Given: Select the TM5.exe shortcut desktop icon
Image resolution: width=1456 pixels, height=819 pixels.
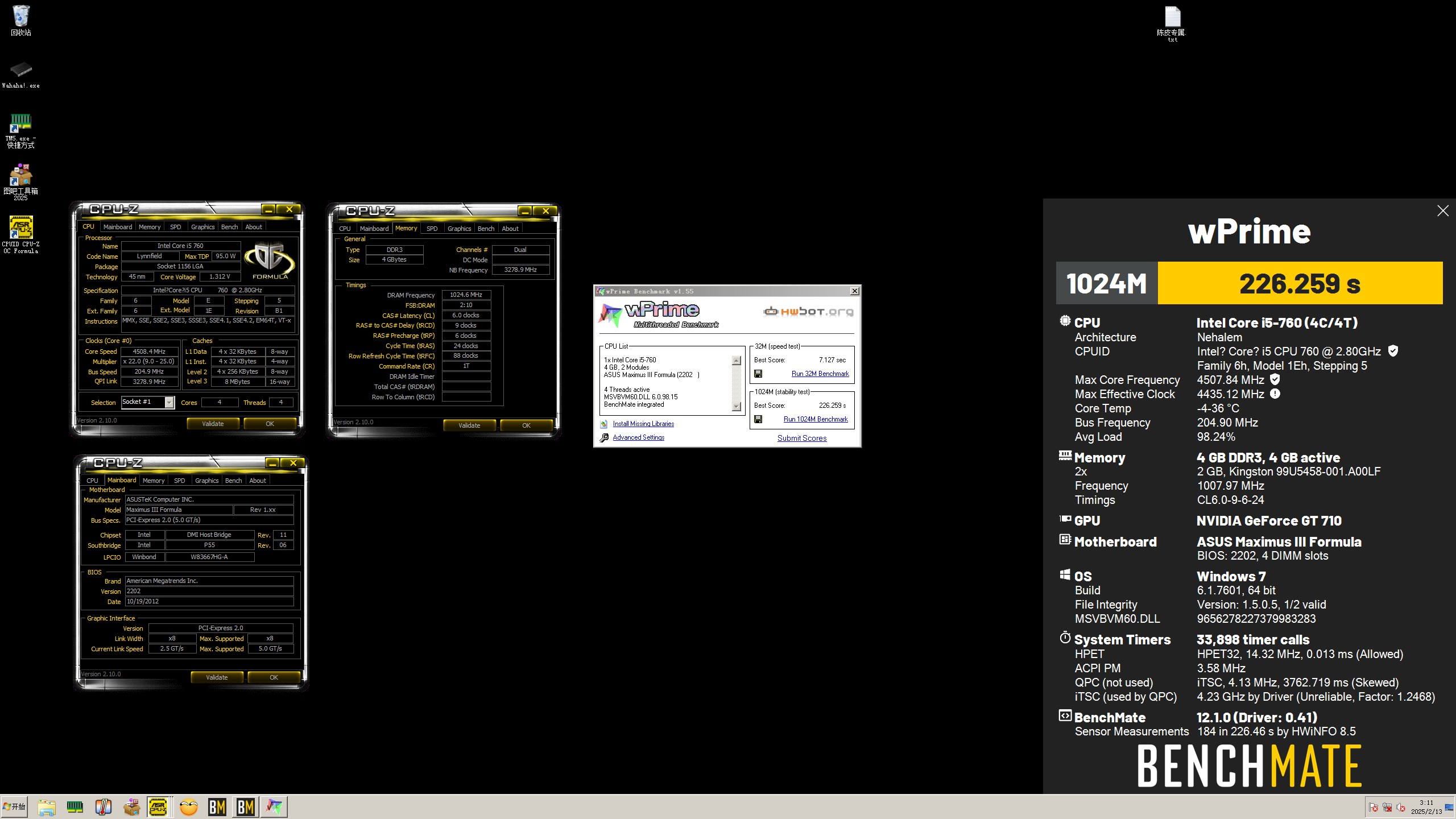Looking at the screenshot, I should [x=20, y=130].
